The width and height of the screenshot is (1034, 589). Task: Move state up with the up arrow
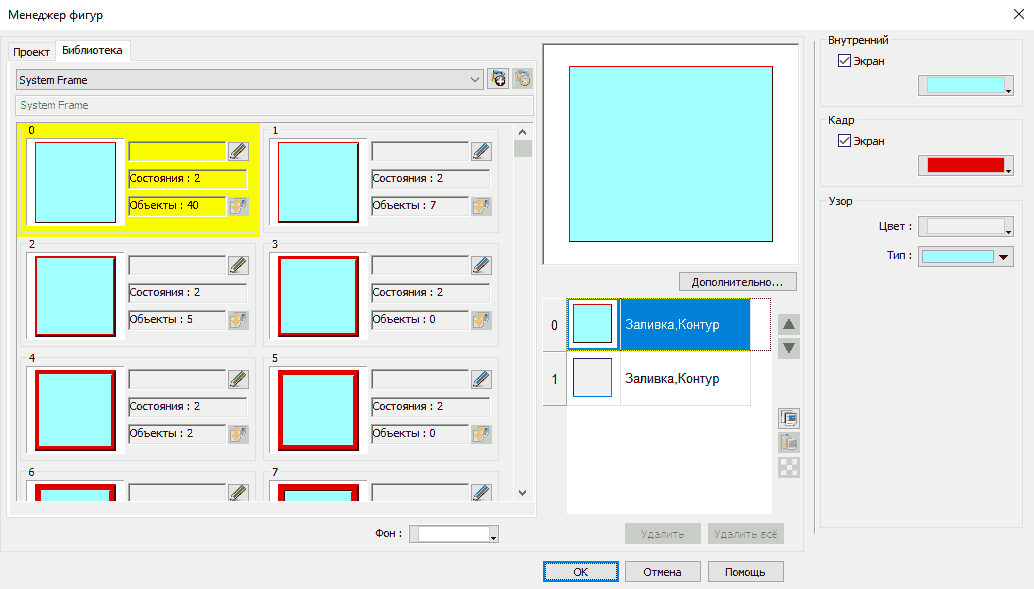click(x=789, y=324)
